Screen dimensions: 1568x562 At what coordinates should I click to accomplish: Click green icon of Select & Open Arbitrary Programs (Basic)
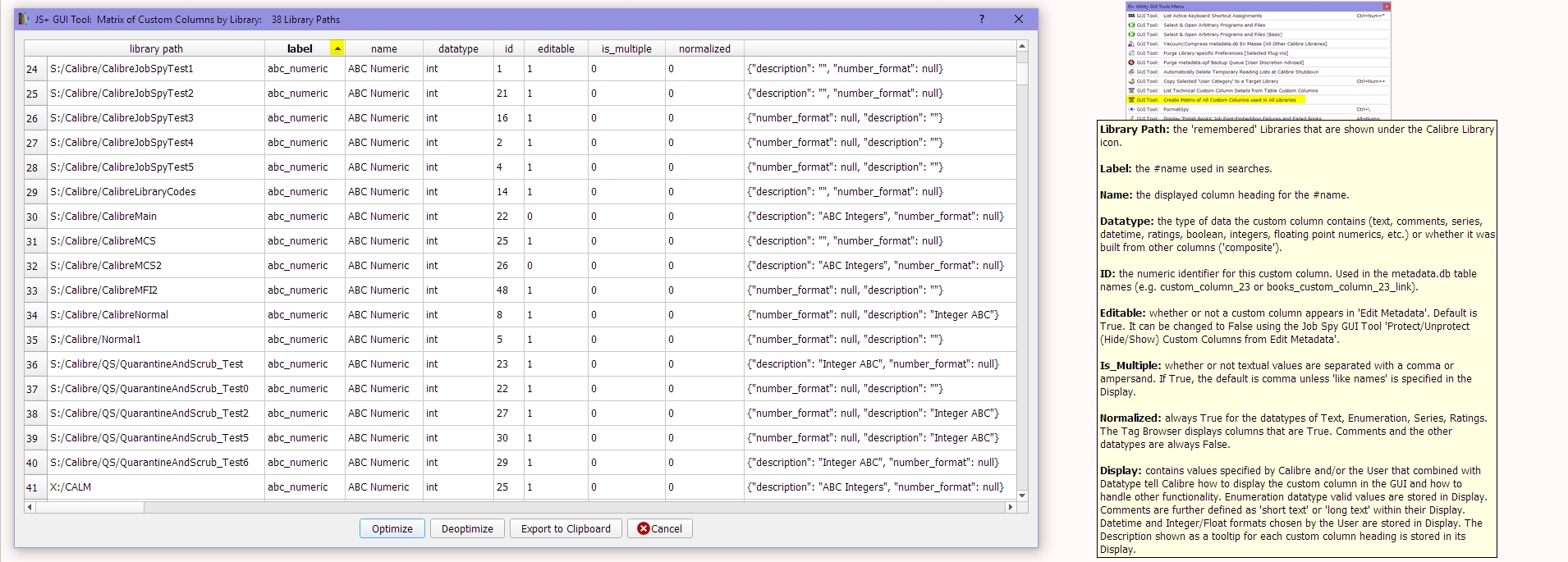click(1131, 34)
